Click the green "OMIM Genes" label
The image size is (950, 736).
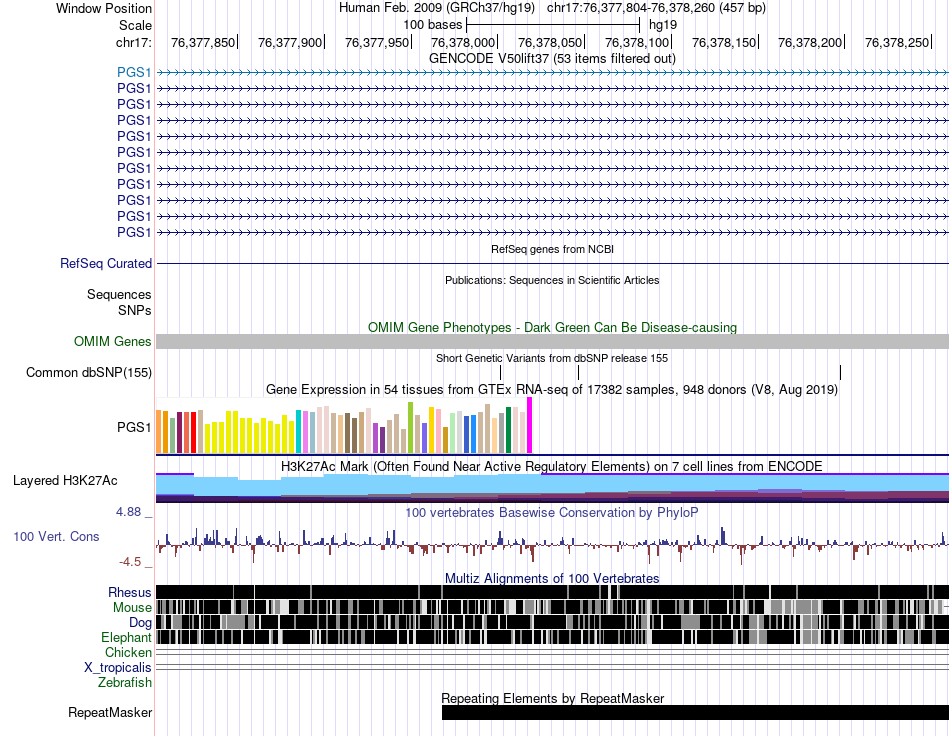point(113,342)
